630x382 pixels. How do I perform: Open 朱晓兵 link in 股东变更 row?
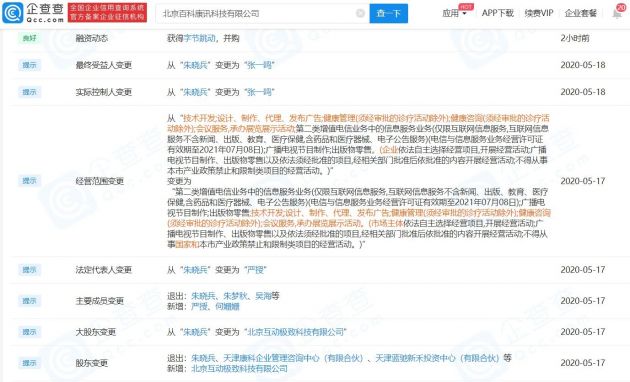203,358
